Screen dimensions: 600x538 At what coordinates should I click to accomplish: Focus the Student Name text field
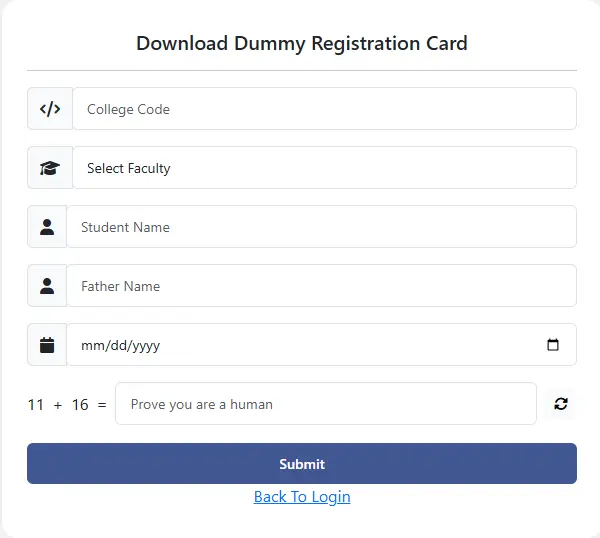321,227
